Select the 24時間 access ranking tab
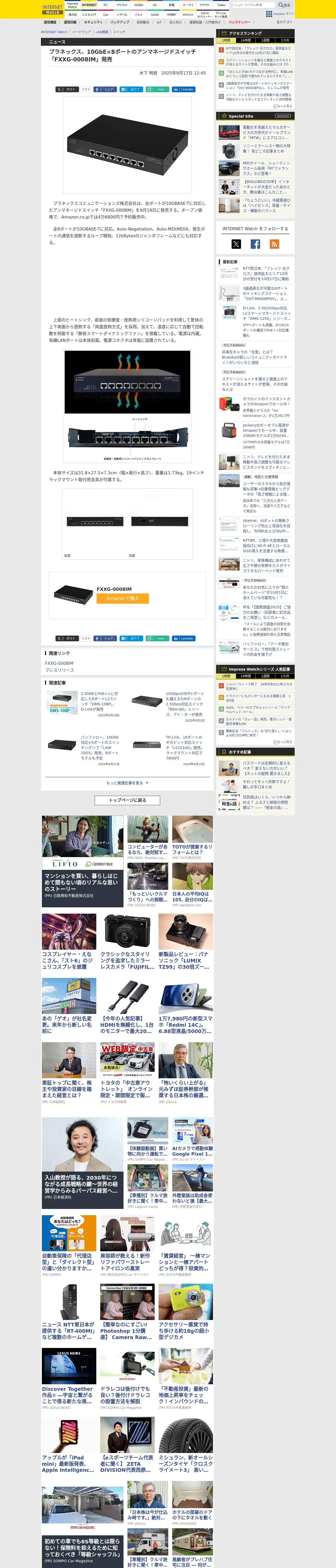 point(245,41)
